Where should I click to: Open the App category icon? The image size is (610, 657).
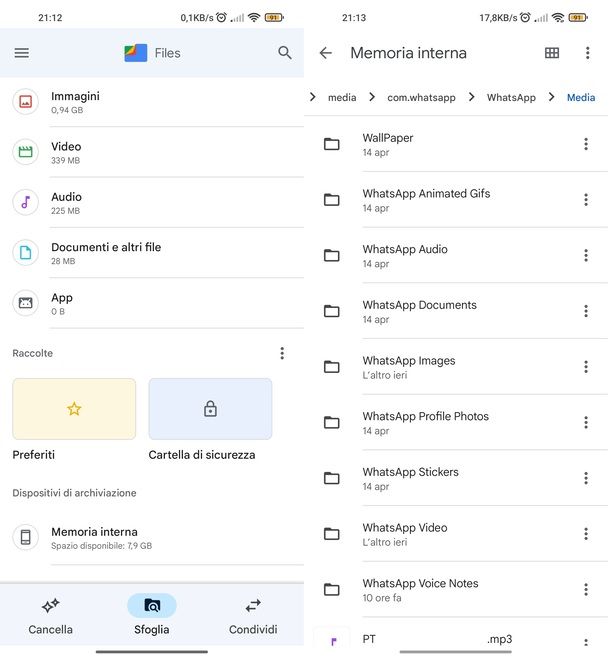click(26, 303)
